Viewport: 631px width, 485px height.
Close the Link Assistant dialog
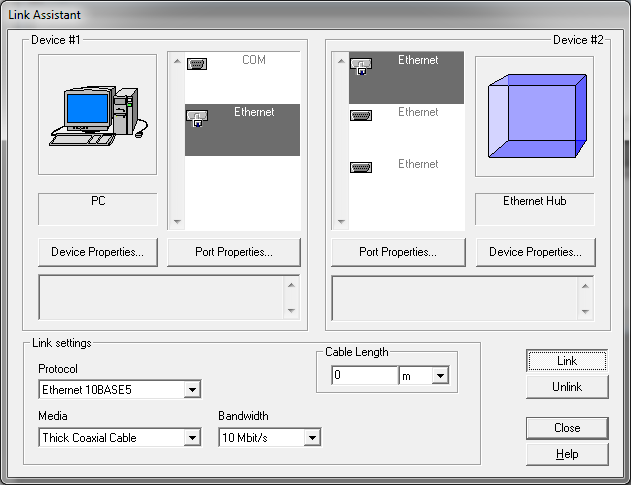click(567, 428)
